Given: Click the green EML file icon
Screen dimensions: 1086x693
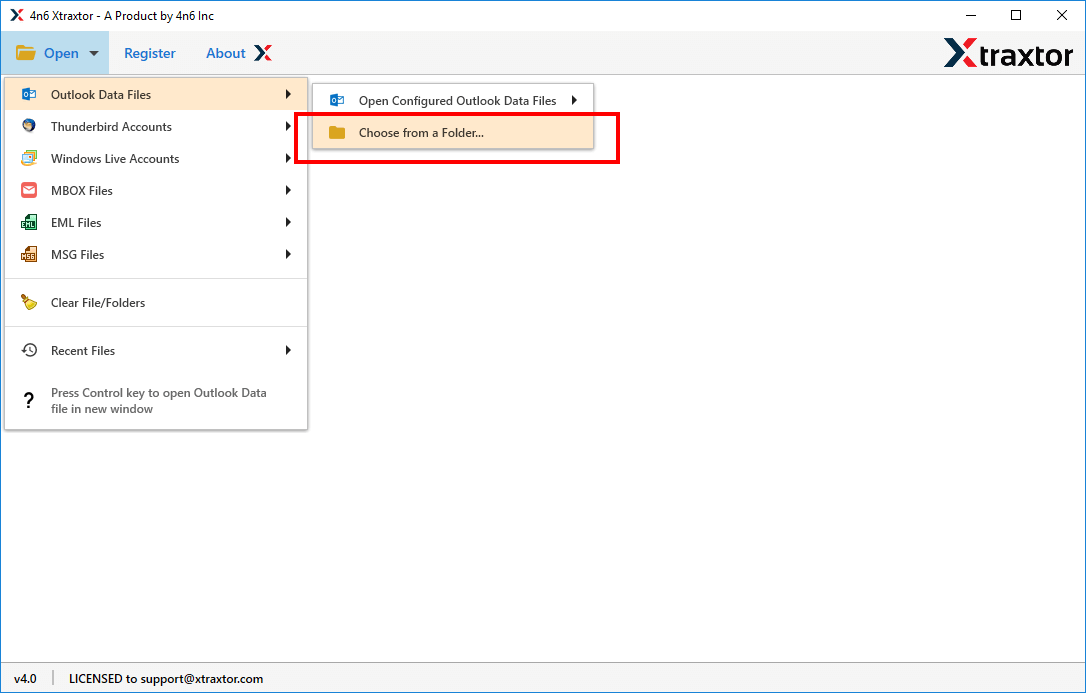Looking at the screenshot, I should click(28, 222).
